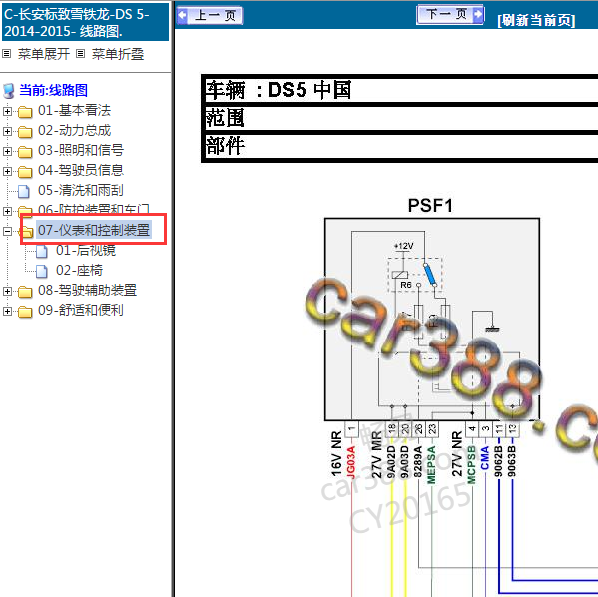The height and width of the screenshot is (597, 598).
Task: Click the computer icon beside 当前:线路图
Action: click(x=9, y=91)
